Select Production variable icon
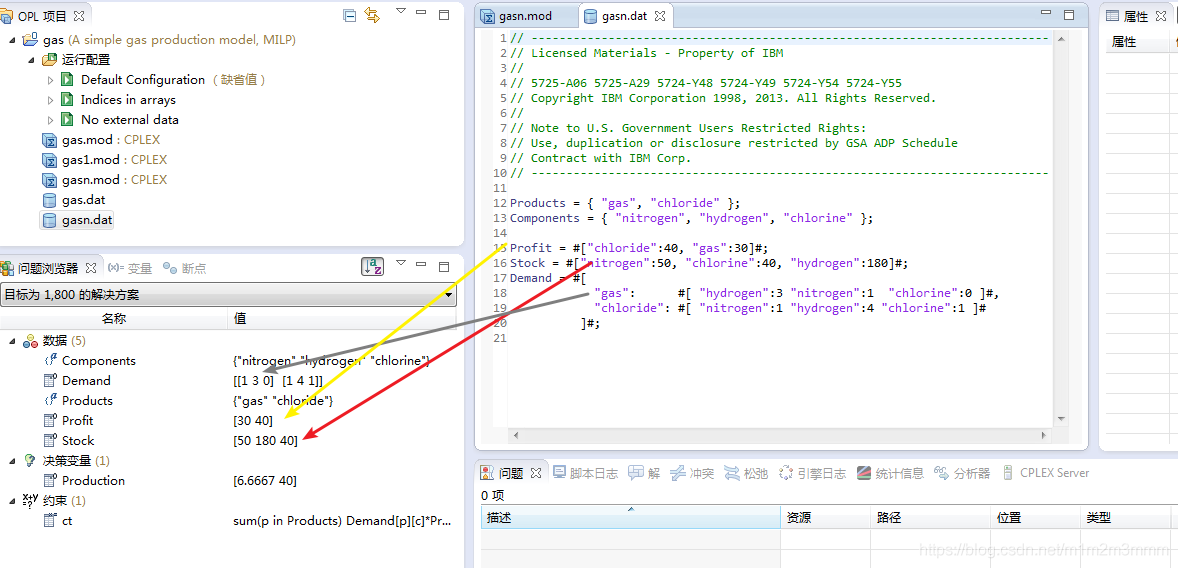 point(50,480)
